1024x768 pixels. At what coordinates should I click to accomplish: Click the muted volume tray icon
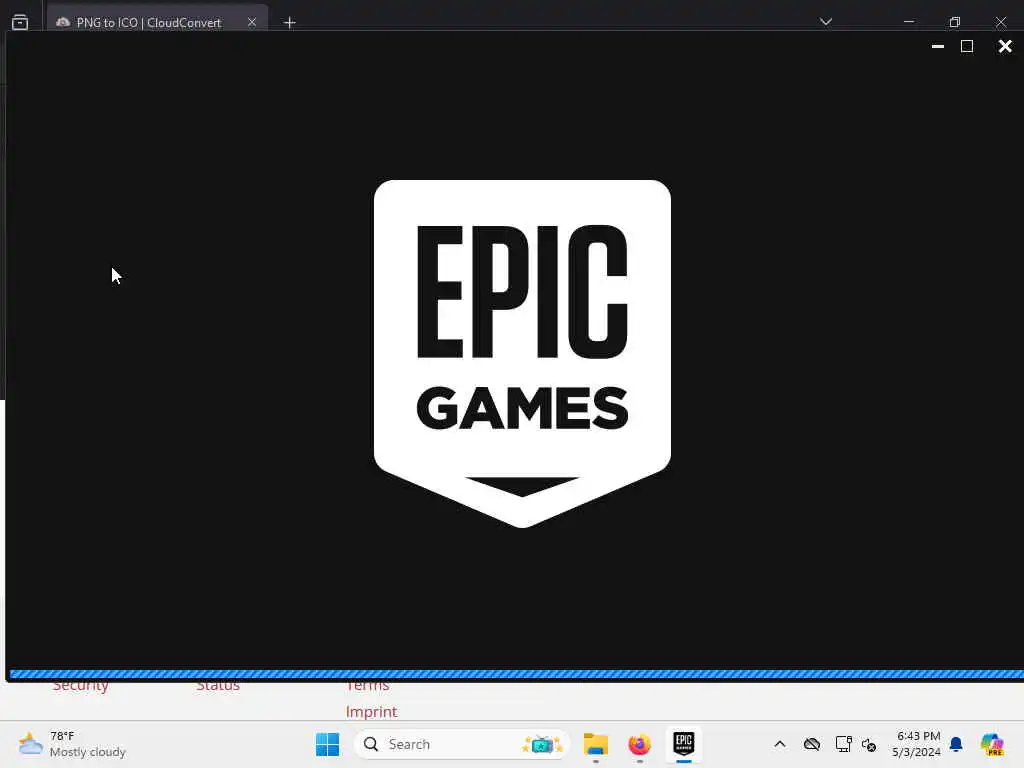869,744
